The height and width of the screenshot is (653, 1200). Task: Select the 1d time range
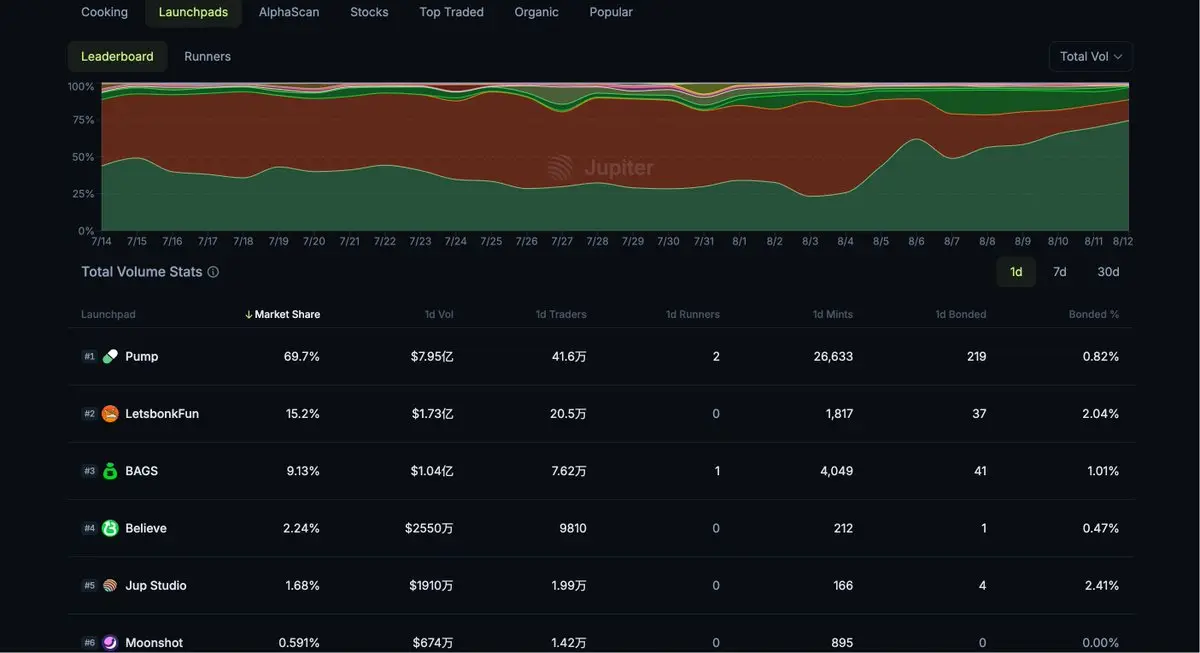tap(1016, 272)
